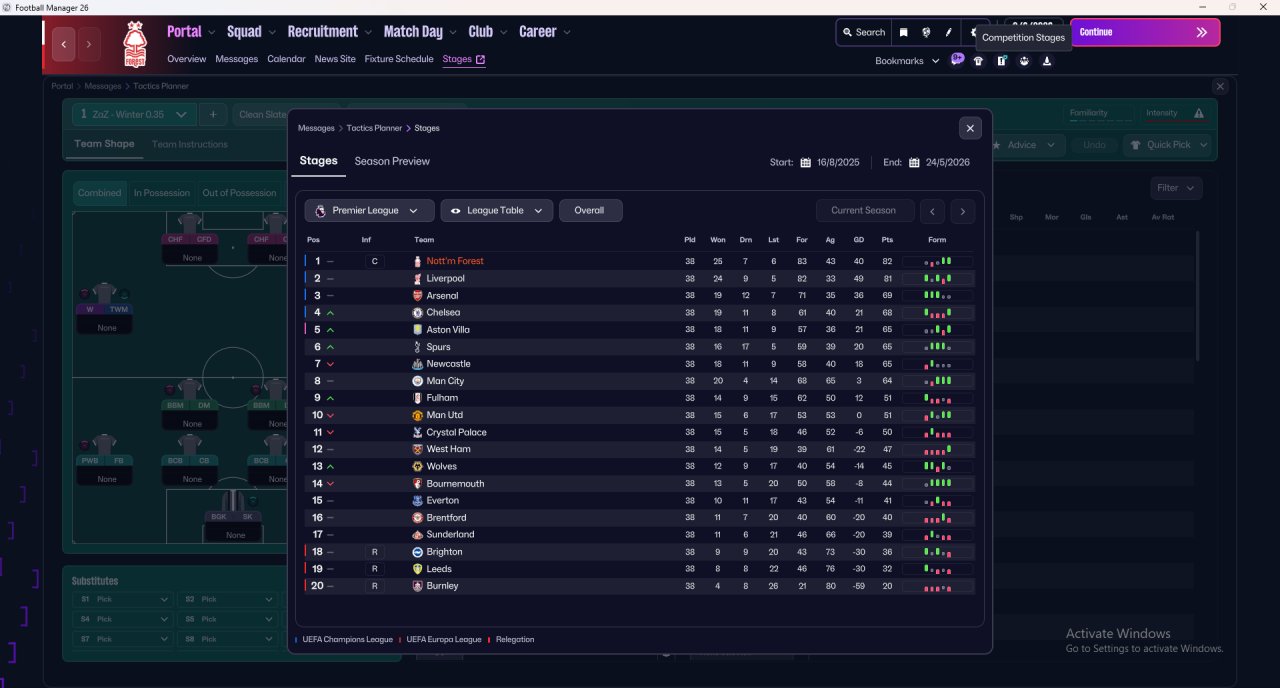The width and height of the screenshot is (1280, 688).
Task: Expand the Club menu chevron
Action: click(x=503, y=33)
